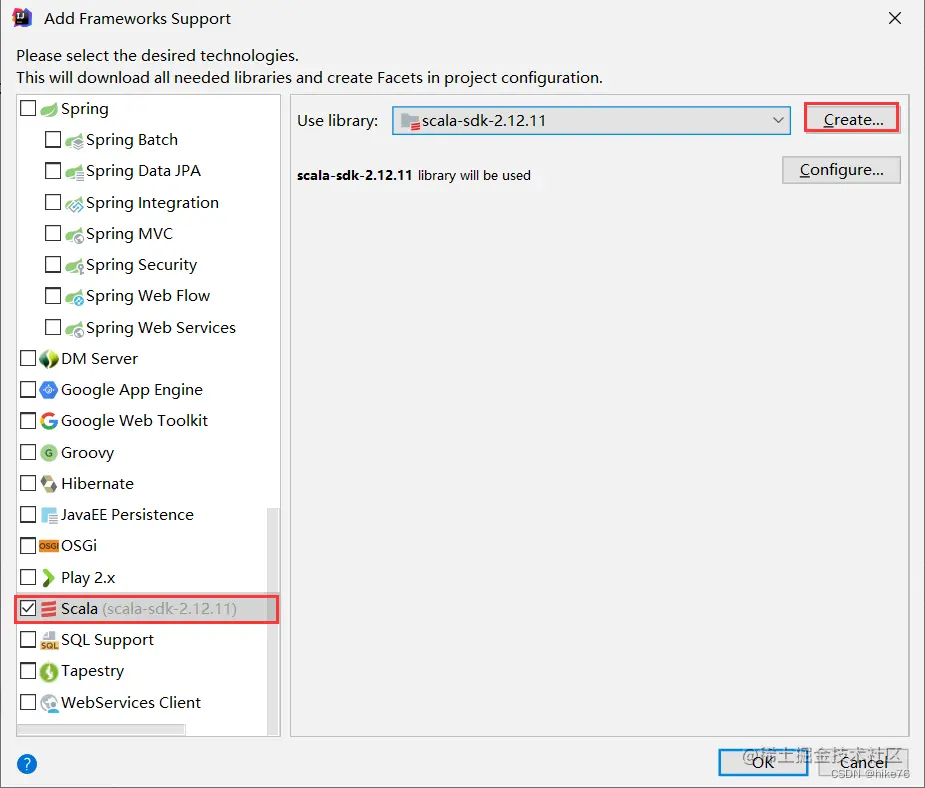Tick the OSGi checkbox
The image size is (925, 788).
point(28,546)
